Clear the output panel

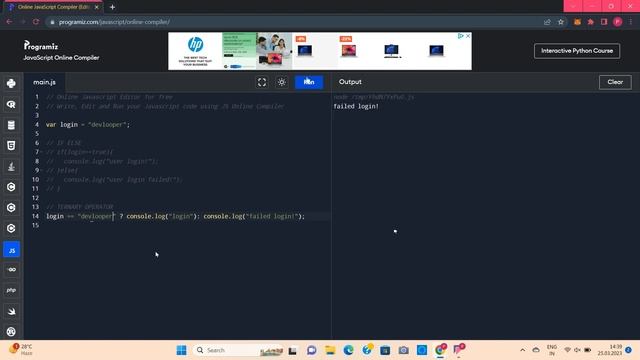tap(615, 82)
